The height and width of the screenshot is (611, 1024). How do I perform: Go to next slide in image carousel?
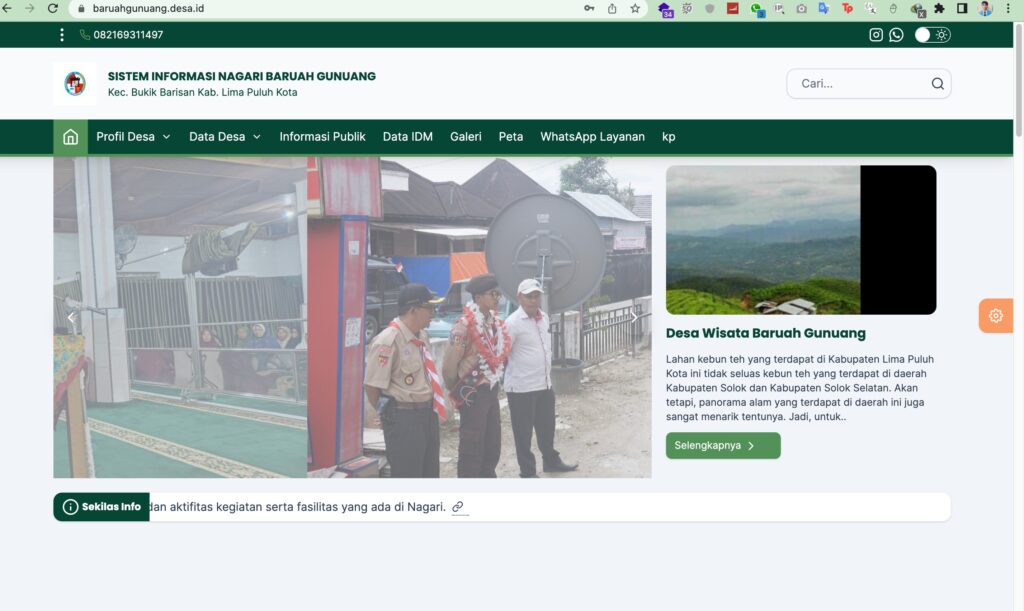tap(633, 317)
